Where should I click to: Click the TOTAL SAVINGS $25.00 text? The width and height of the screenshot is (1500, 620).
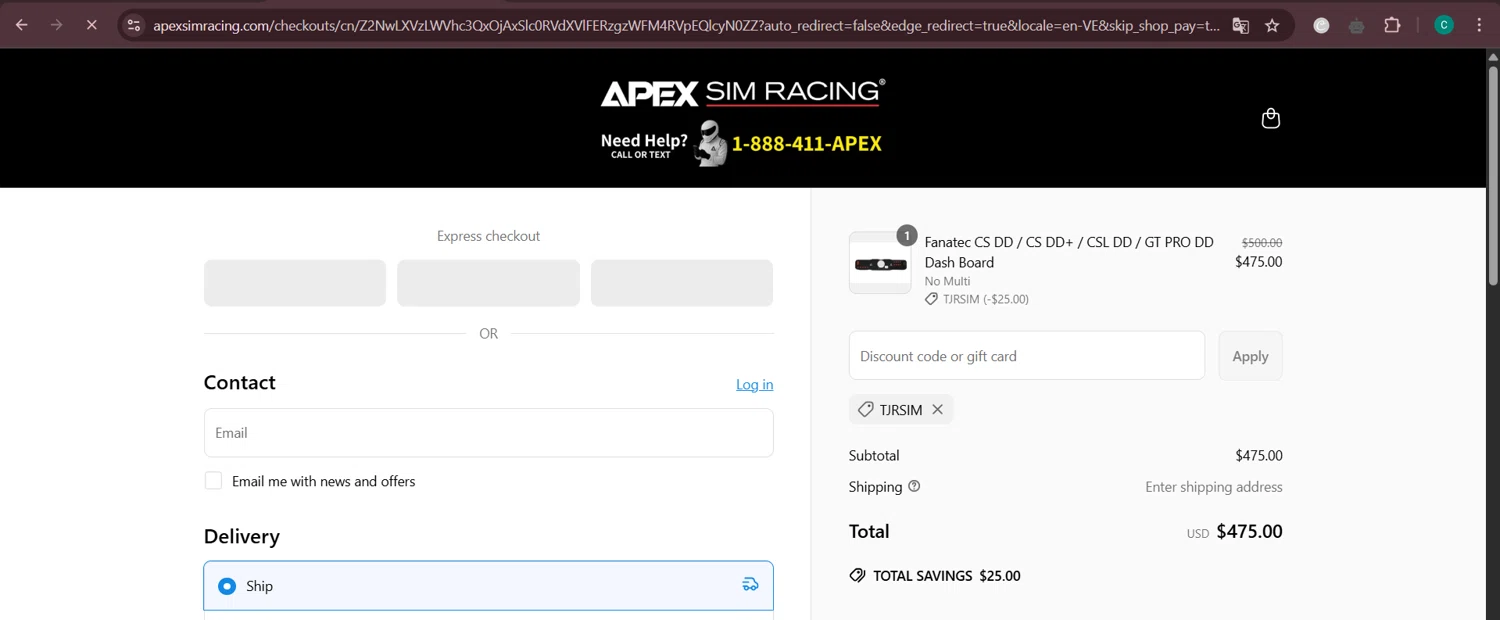pos(947,576)
